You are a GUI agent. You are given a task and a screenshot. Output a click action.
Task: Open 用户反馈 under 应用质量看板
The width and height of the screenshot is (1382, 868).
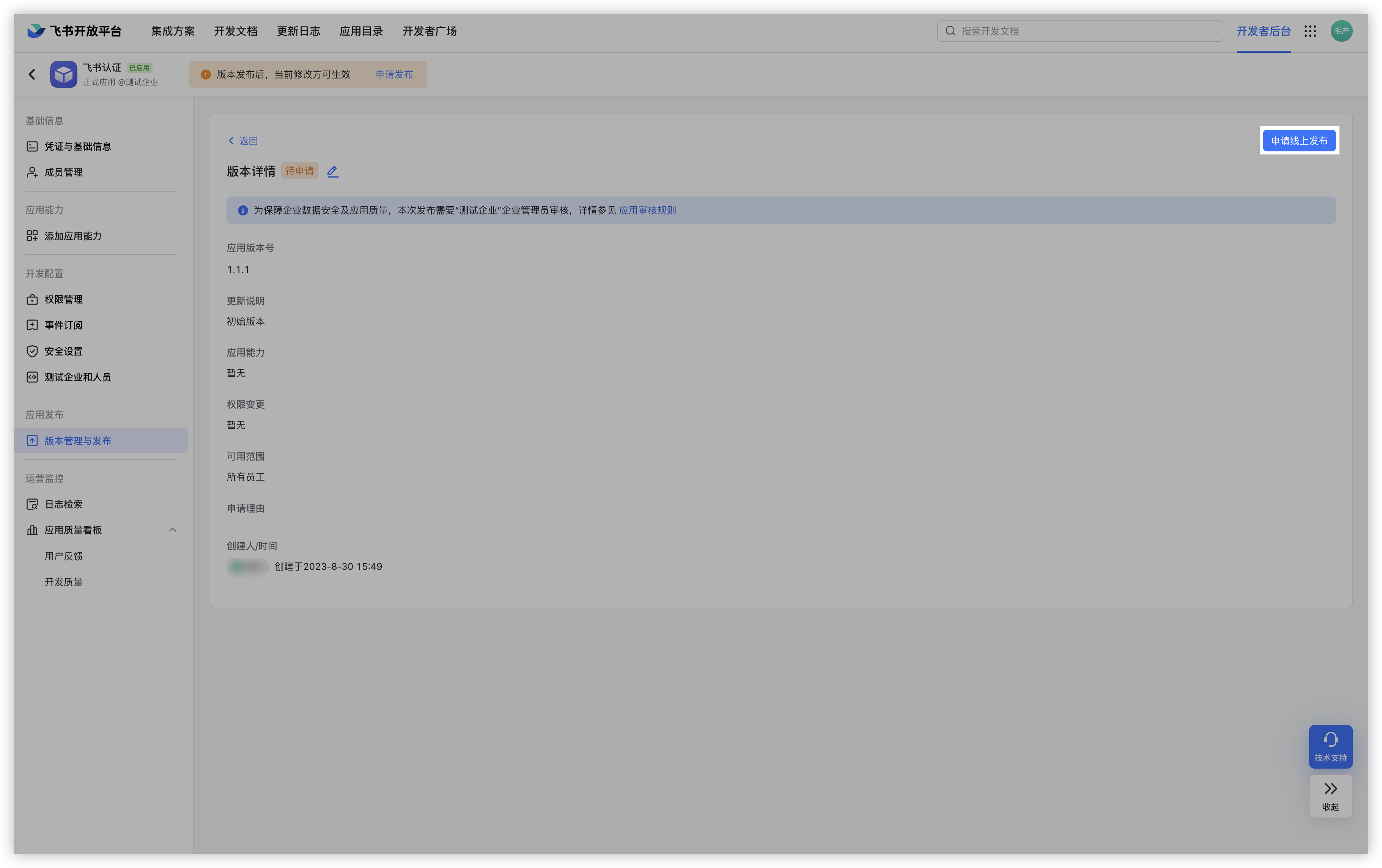[63, 556]
